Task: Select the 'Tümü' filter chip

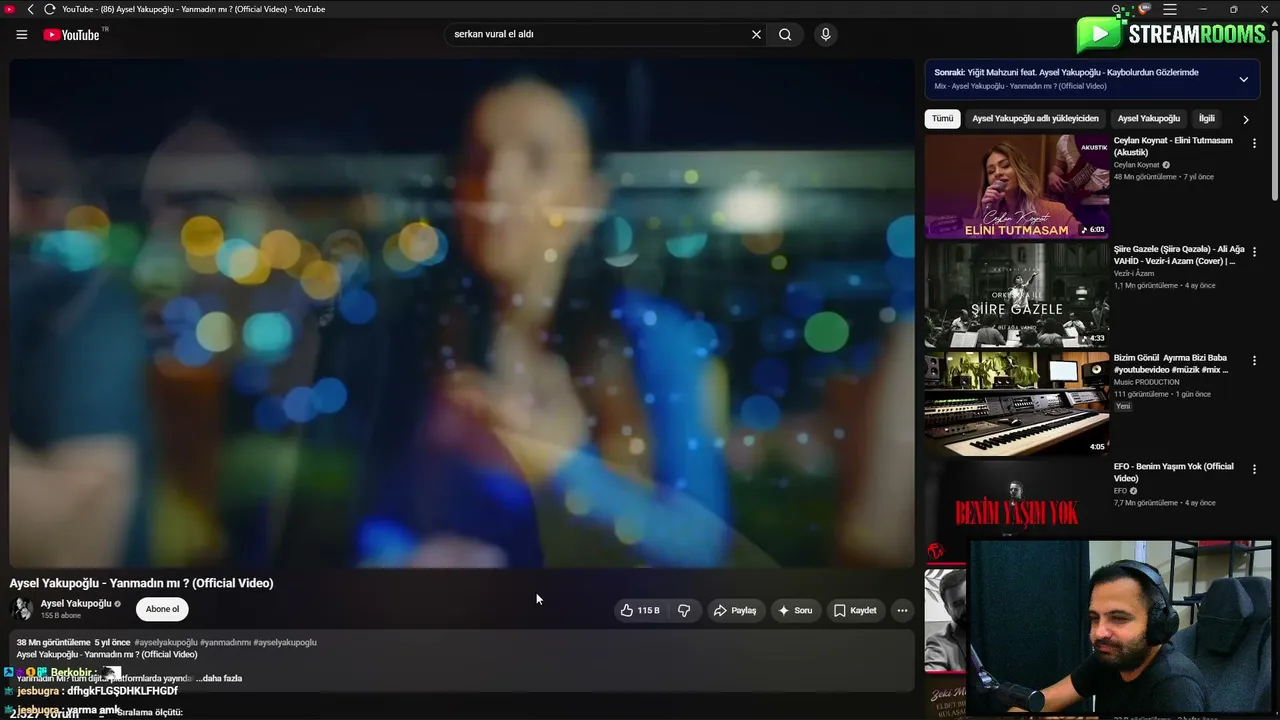Action: pos(943,119)
